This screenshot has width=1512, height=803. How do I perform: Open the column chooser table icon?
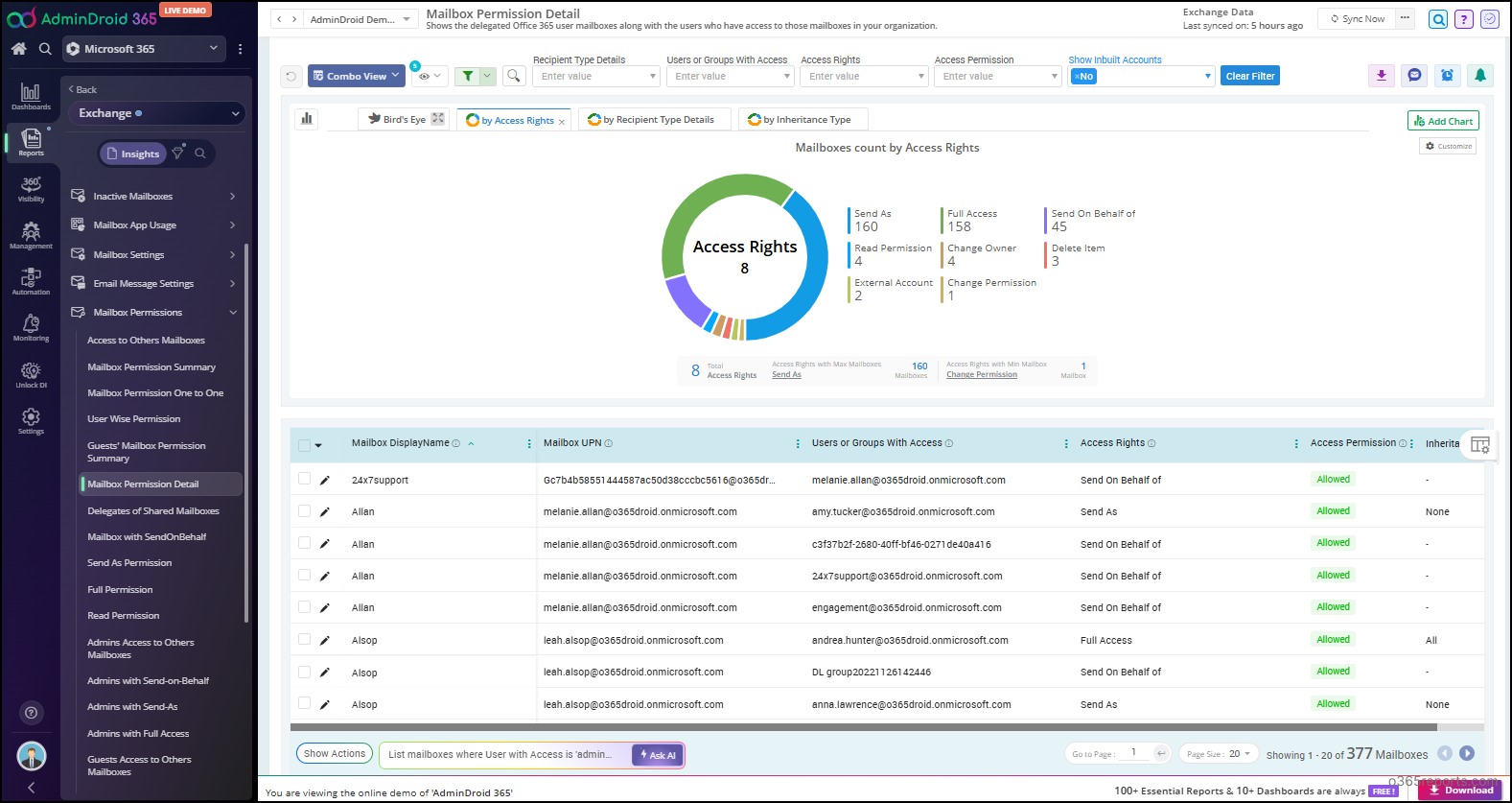[x=1480, y=444]
